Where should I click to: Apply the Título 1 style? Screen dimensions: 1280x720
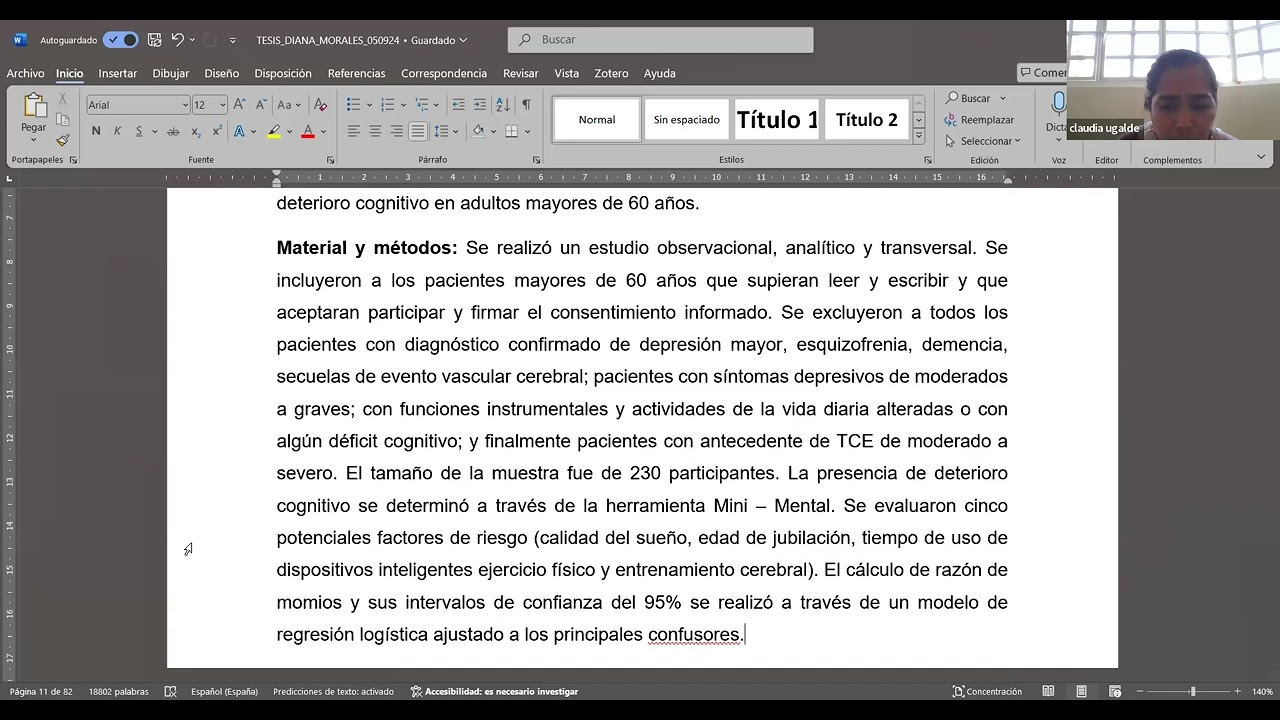tap(777, 120)
